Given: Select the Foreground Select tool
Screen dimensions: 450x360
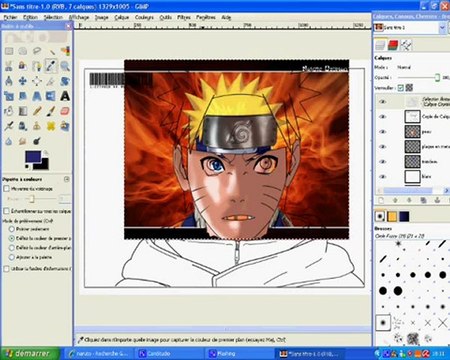Looking at the screenshot, I should [x=23, y=66].
